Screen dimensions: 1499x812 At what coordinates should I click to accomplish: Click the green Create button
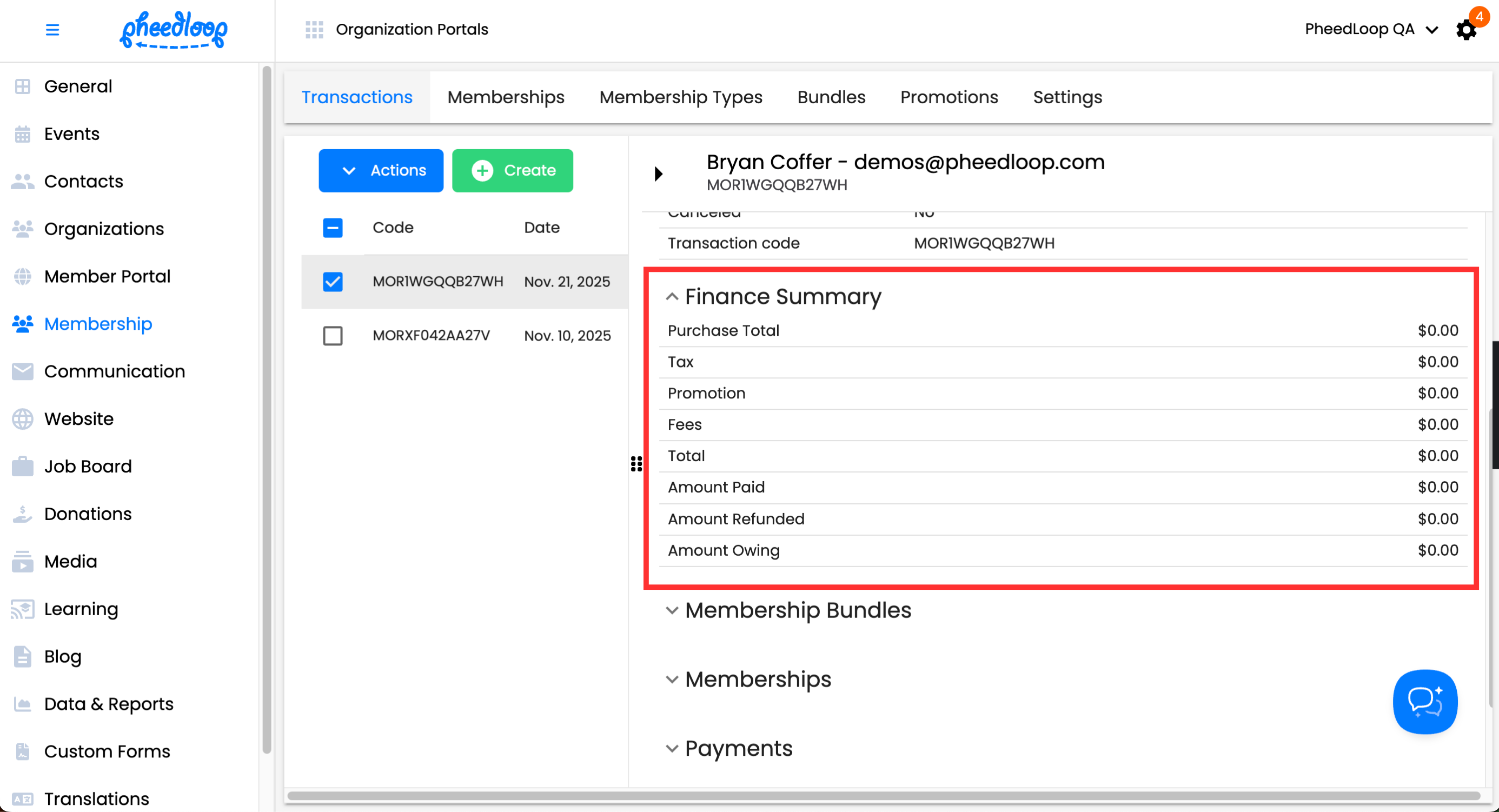(512, 170)
